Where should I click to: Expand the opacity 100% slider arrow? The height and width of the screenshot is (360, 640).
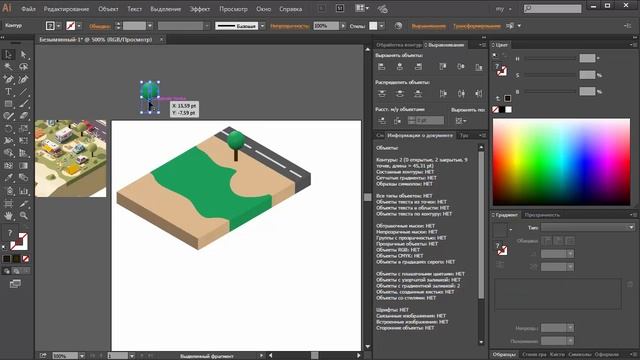coord(343,26)
